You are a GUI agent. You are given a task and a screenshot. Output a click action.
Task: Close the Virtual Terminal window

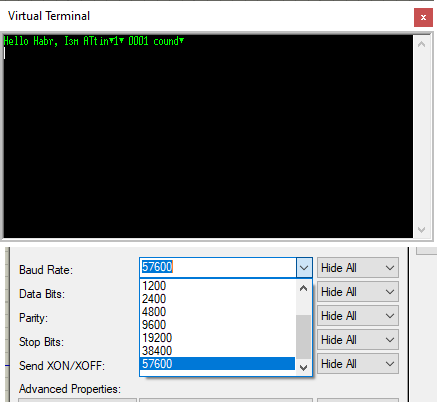(x=423, y=17)
